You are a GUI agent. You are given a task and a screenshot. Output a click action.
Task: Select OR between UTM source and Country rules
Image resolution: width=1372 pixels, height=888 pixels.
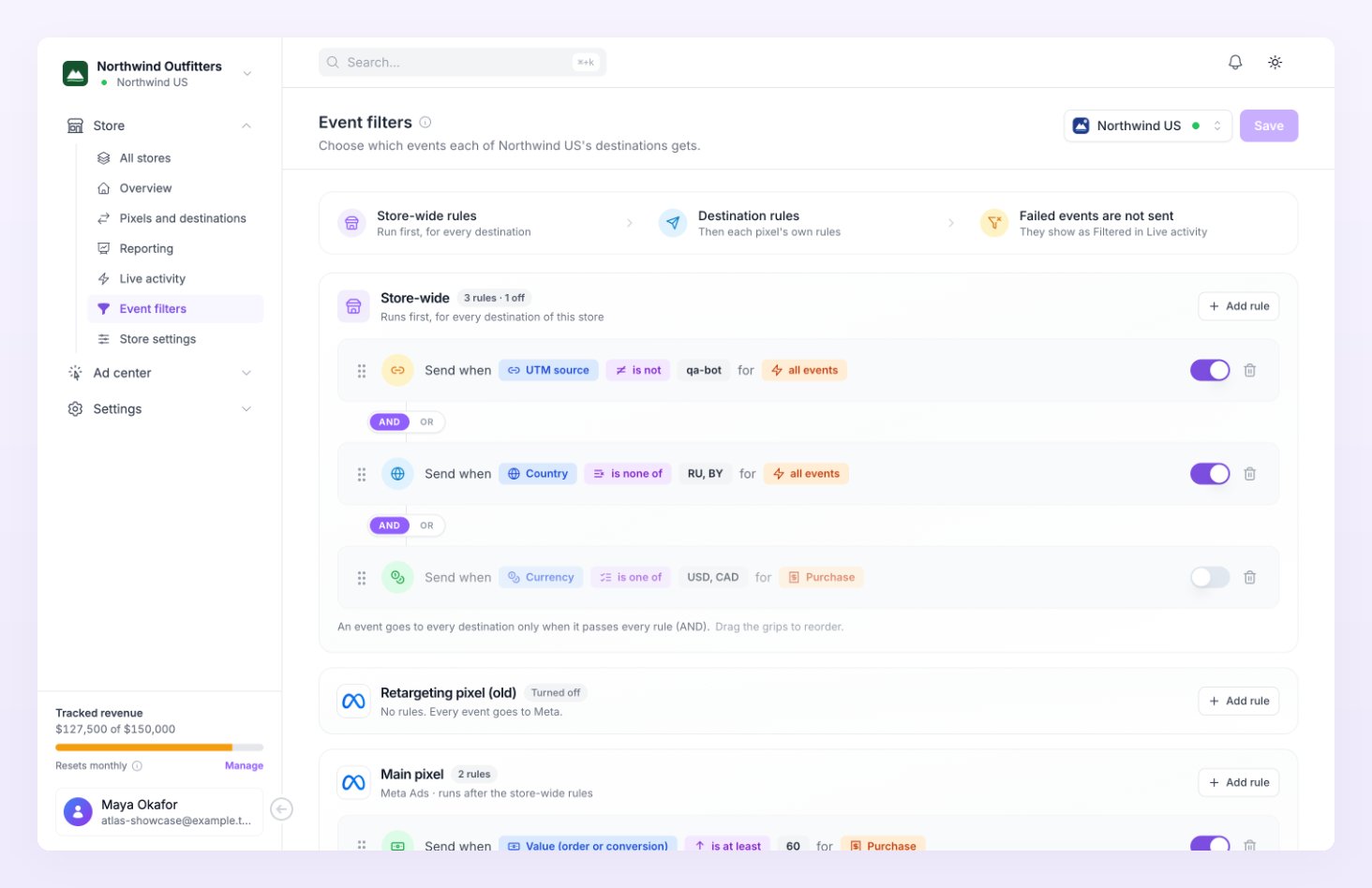[426, 422]
